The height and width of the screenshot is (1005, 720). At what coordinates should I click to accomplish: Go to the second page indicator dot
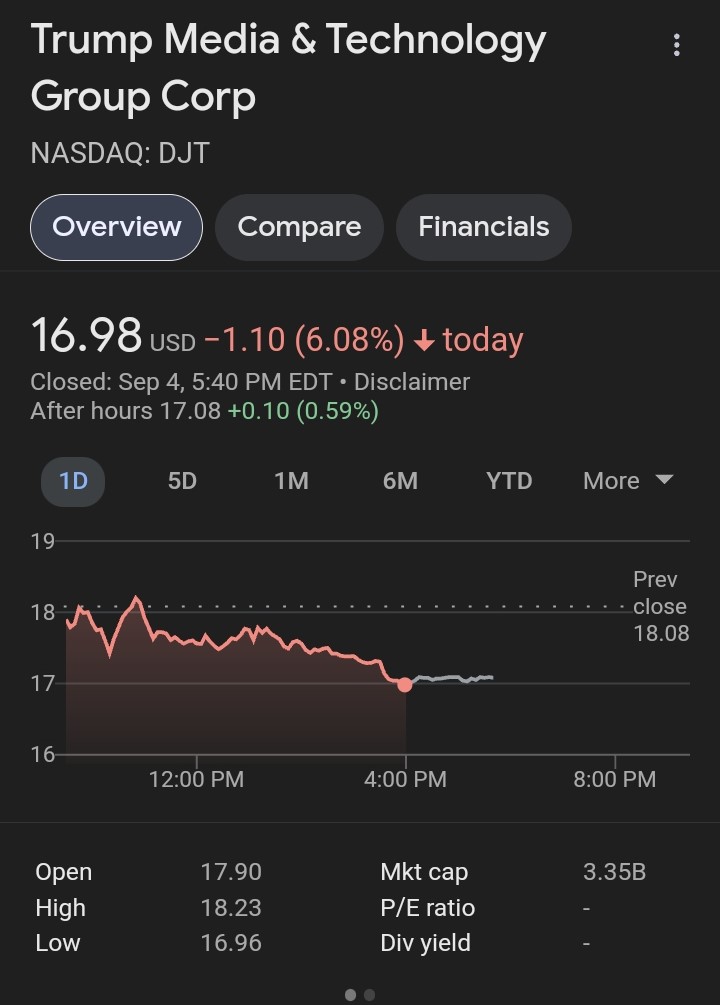click(369, 995)
